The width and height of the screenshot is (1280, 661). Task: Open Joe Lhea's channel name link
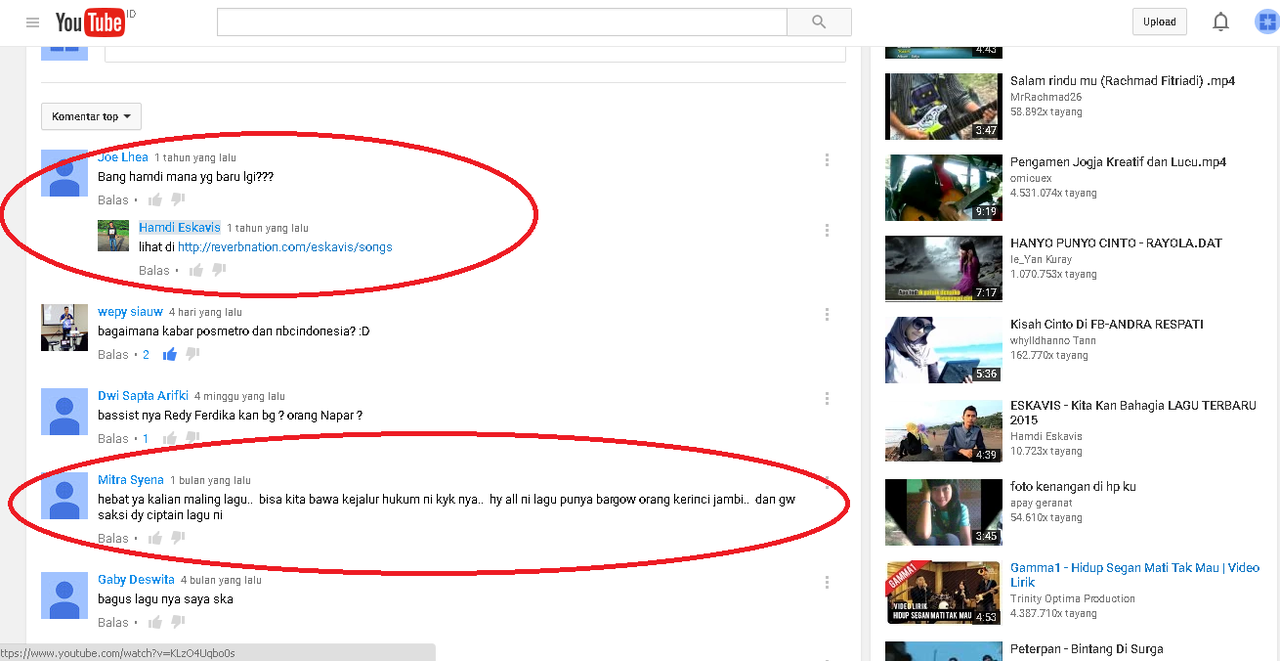pos(123,157)
